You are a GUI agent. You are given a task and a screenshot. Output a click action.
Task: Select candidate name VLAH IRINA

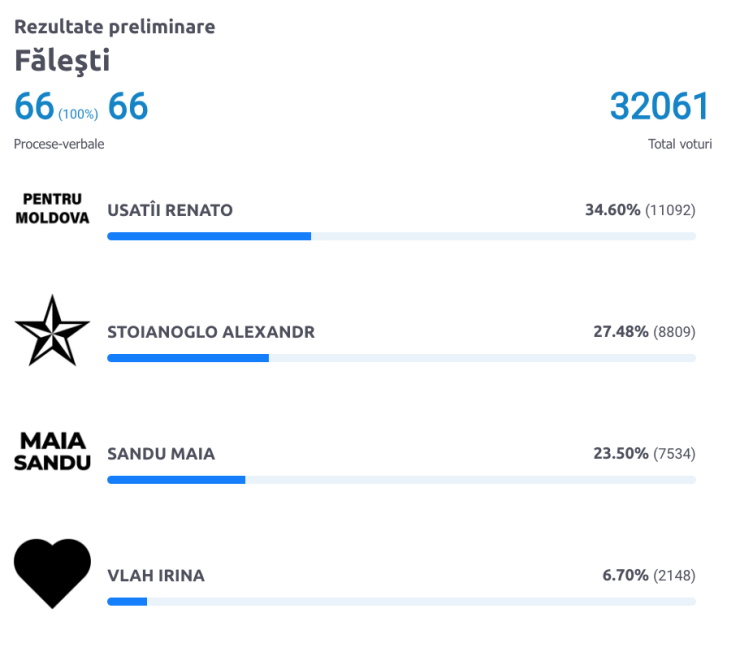[156, 575]
